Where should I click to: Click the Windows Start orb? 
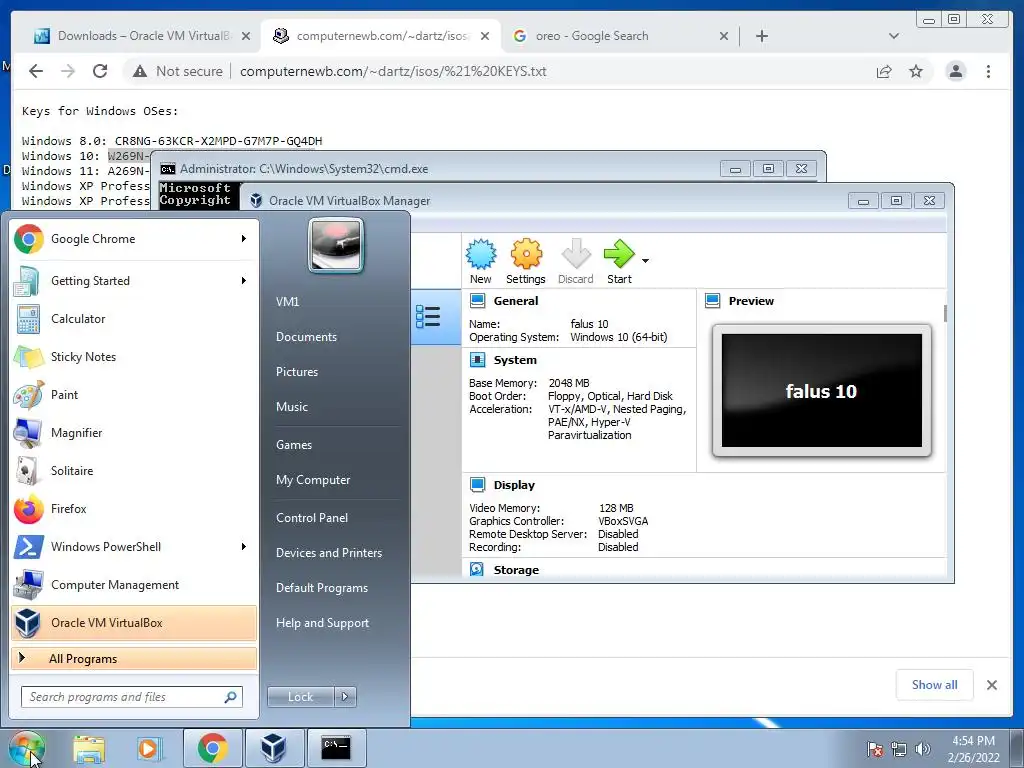tap(26, 748)
